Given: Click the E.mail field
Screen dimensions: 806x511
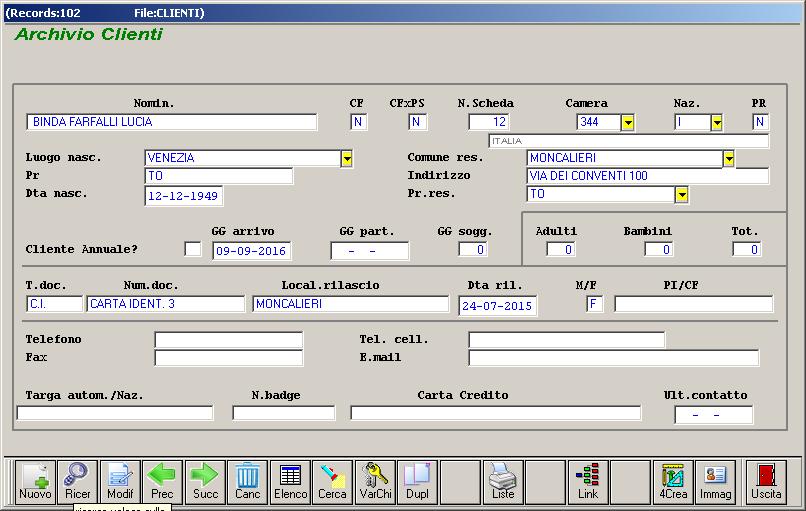Looking at the screenshot, I should point(614,358).
